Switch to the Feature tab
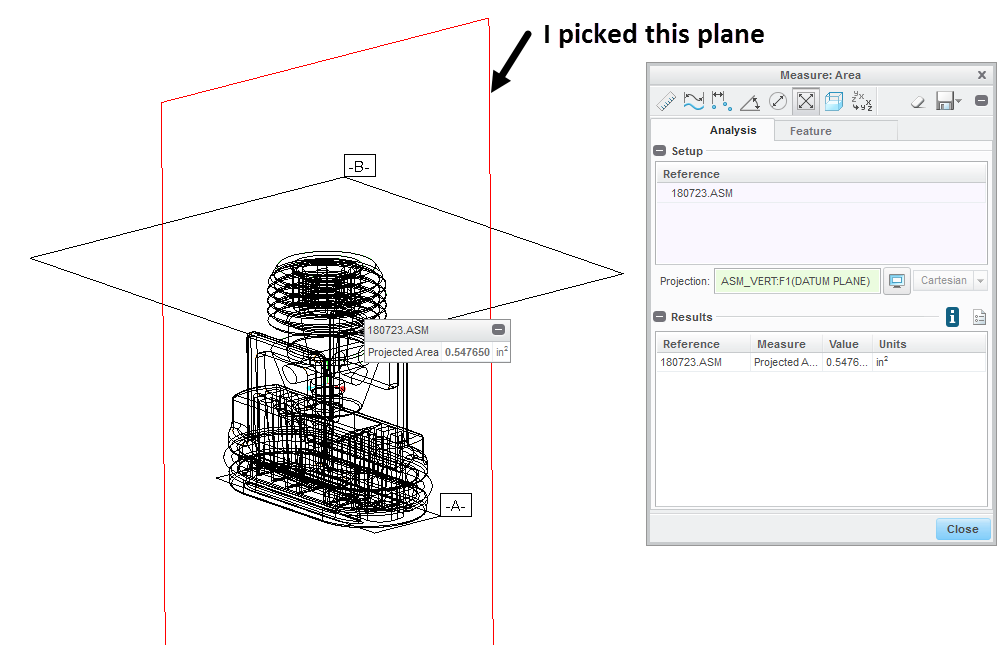This screenshot has height=645, width=1003. (x=810, y=131)
